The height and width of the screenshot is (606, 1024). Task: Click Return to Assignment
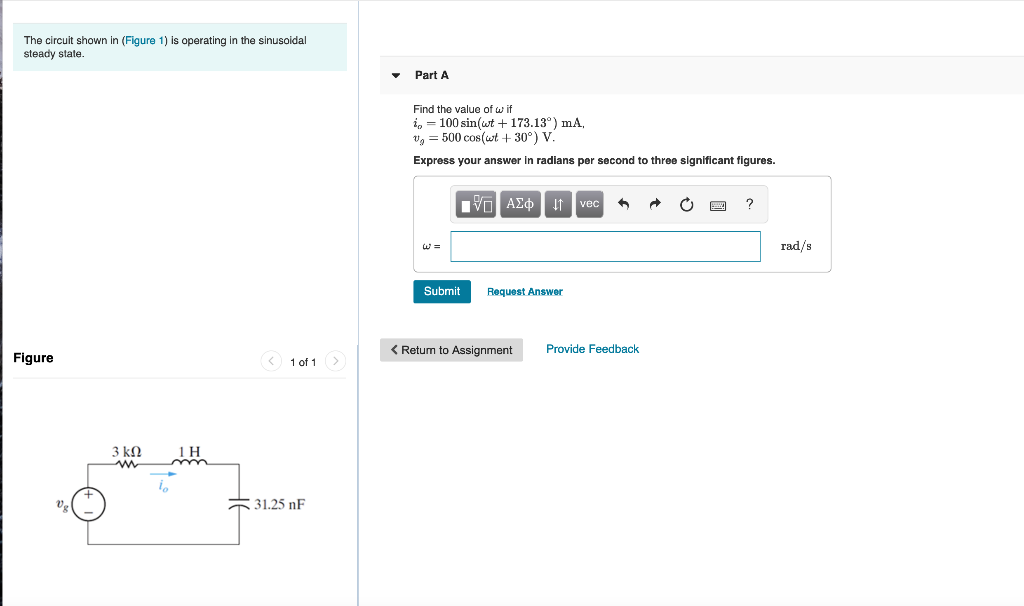tap(450, 350)
